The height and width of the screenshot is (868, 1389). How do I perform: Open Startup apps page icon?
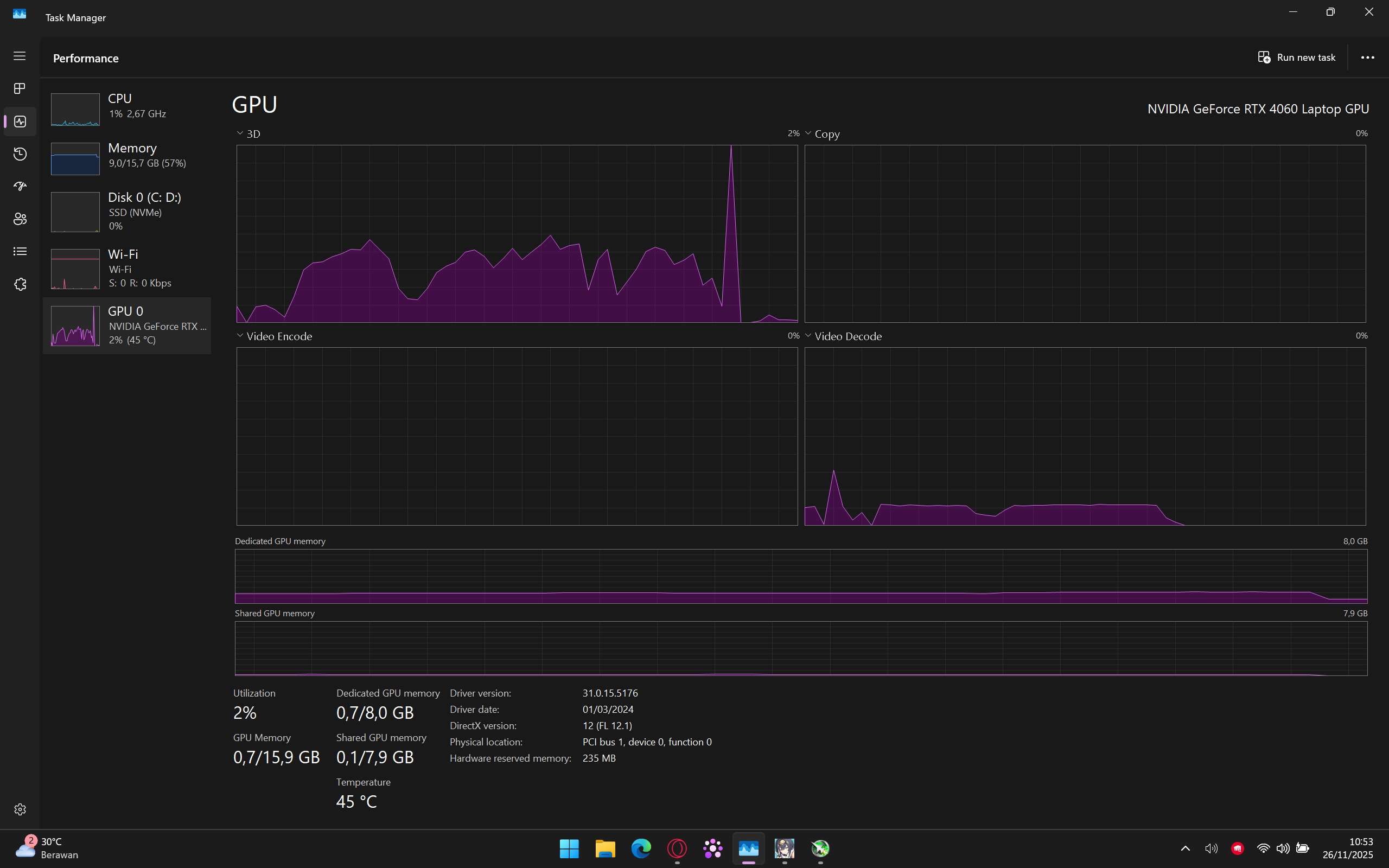pyautogui.click(x=20, y=186)
